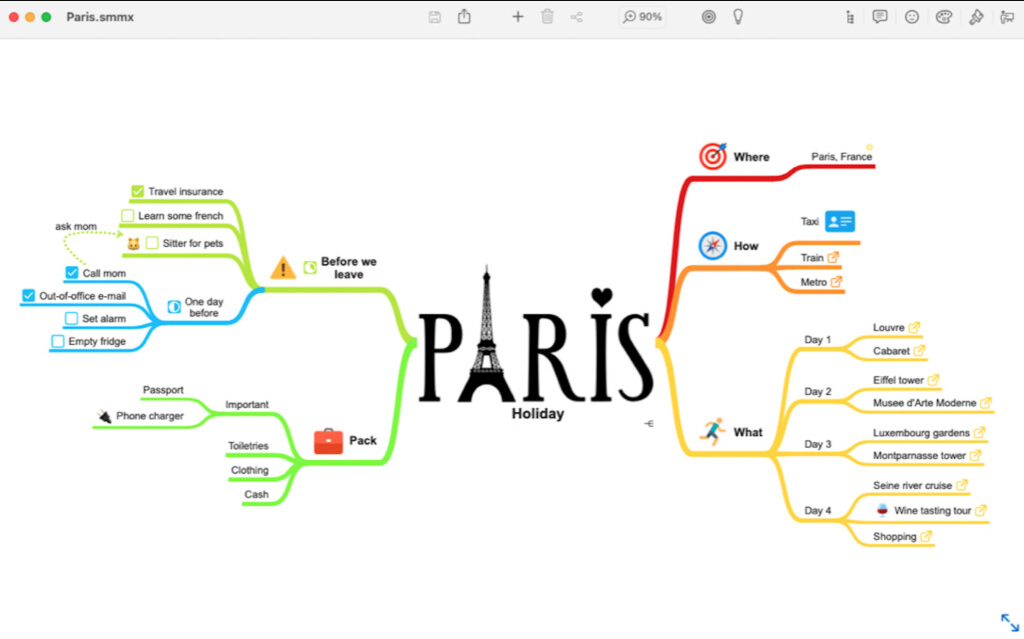The image size is (1024, 639).
Task: Open the Louvre external link
Action: click(x=914, y=327)
